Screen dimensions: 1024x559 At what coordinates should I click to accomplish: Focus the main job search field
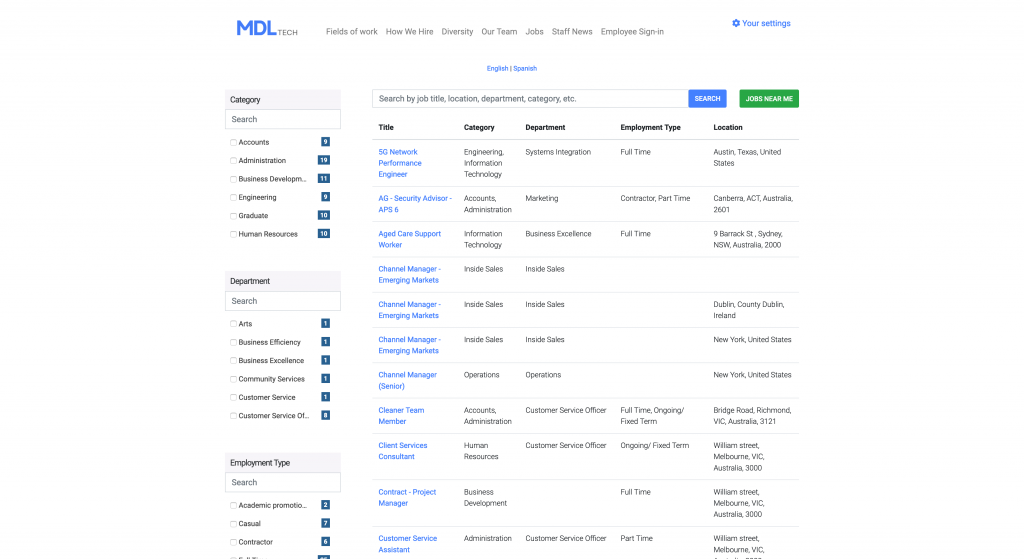(530, 99)
